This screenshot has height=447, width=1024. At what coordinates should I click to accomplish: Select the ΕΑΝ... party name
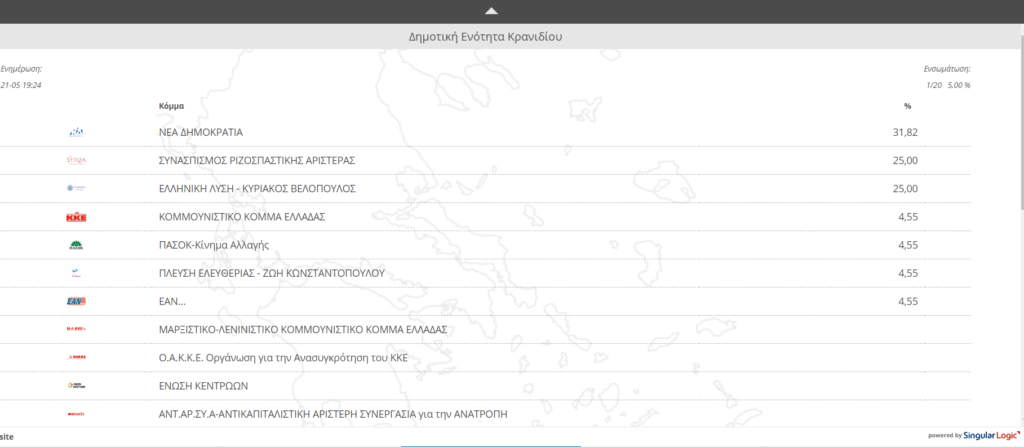coord(172,301)
